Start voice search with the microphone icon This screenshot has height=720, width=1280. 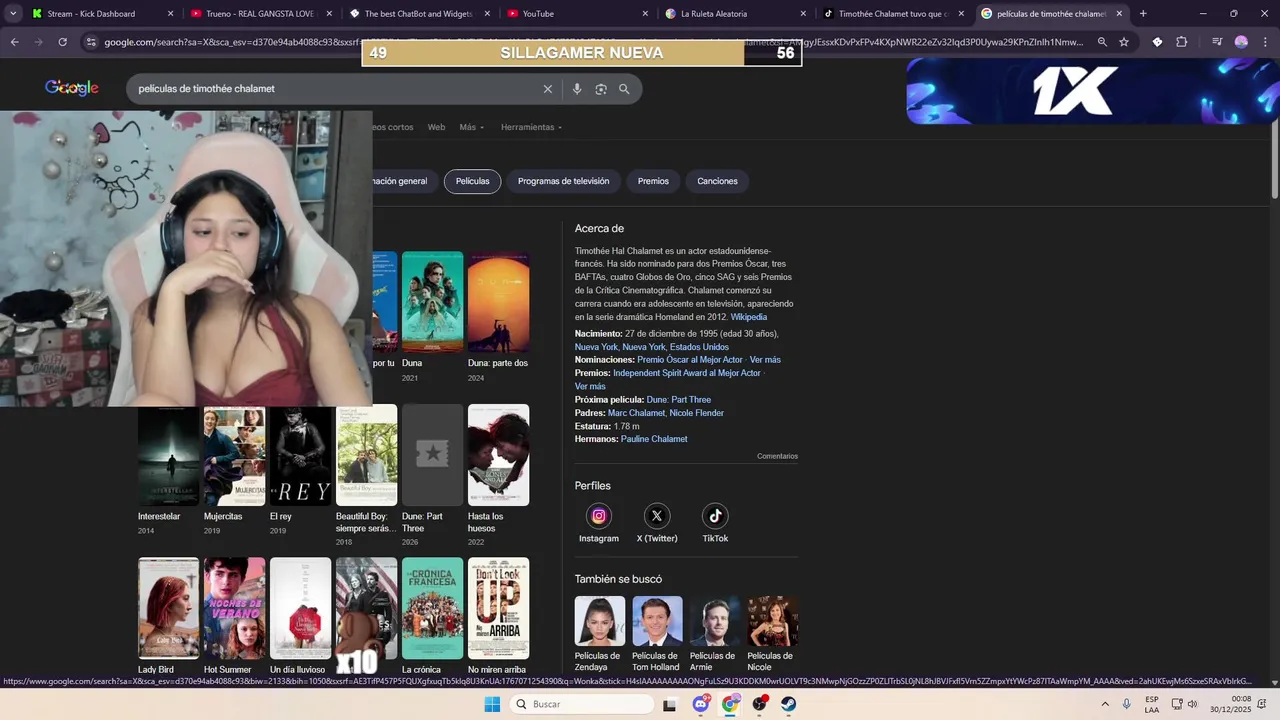pos(577,89)
